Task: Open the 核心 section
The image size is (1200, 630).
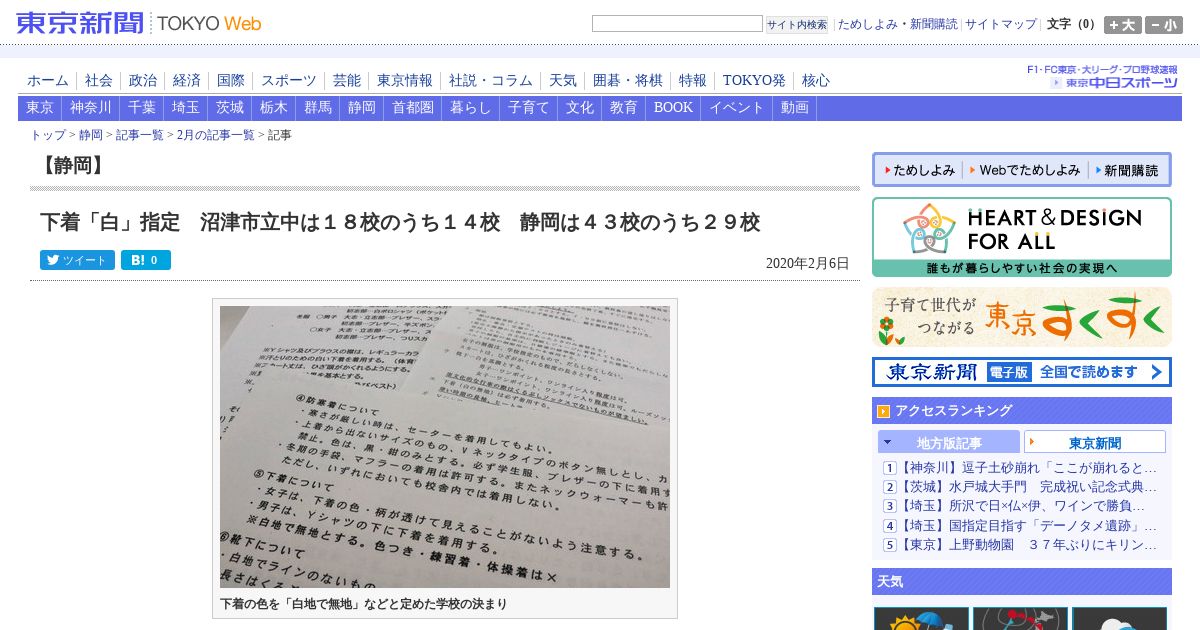Action: [816, 80]
